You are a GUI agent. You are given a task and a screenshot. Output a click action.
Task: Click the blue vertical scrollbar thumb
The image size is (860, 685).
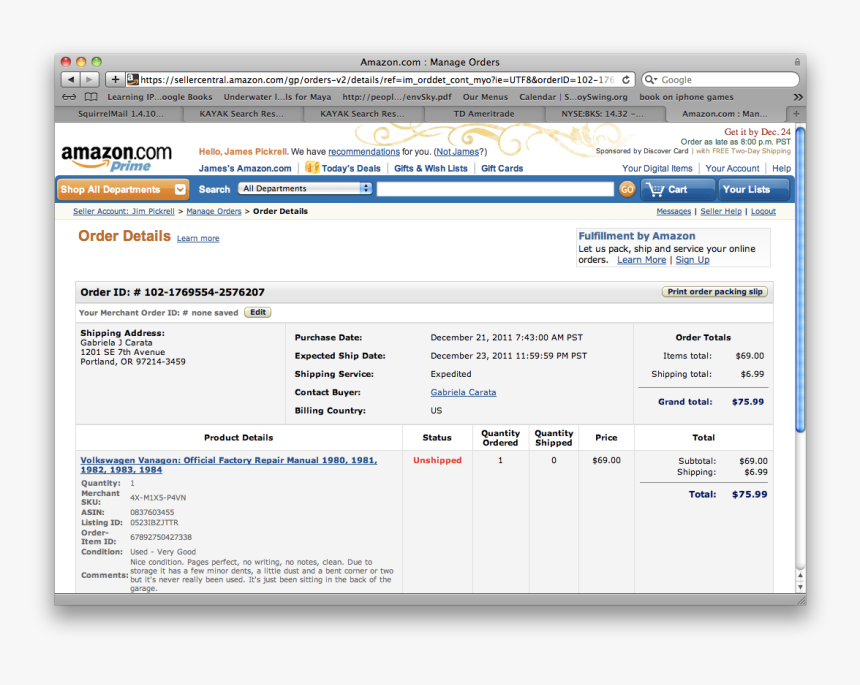point(800,280)
